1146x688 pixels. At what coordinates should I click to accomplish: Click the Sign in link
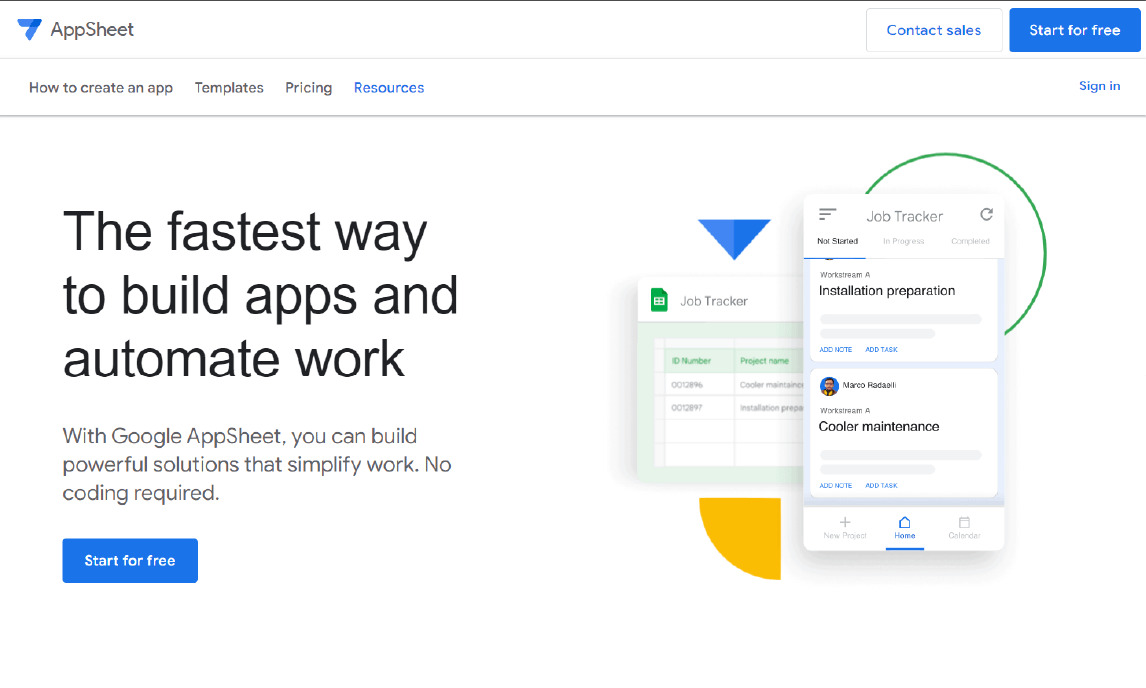tap(1099, 86)
